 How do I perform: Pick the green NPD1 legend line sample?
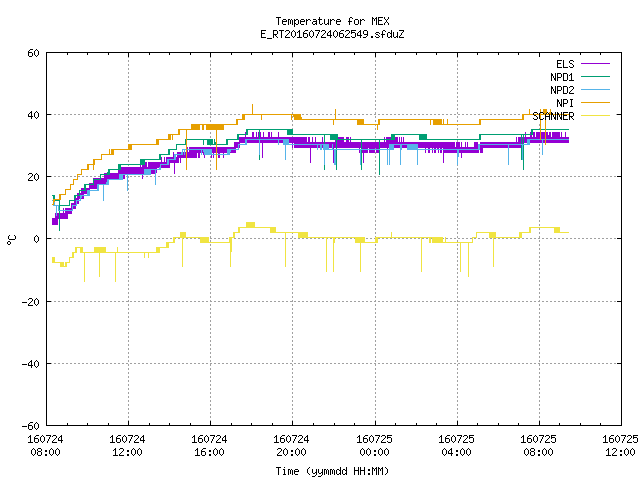(x=595, y=77)
